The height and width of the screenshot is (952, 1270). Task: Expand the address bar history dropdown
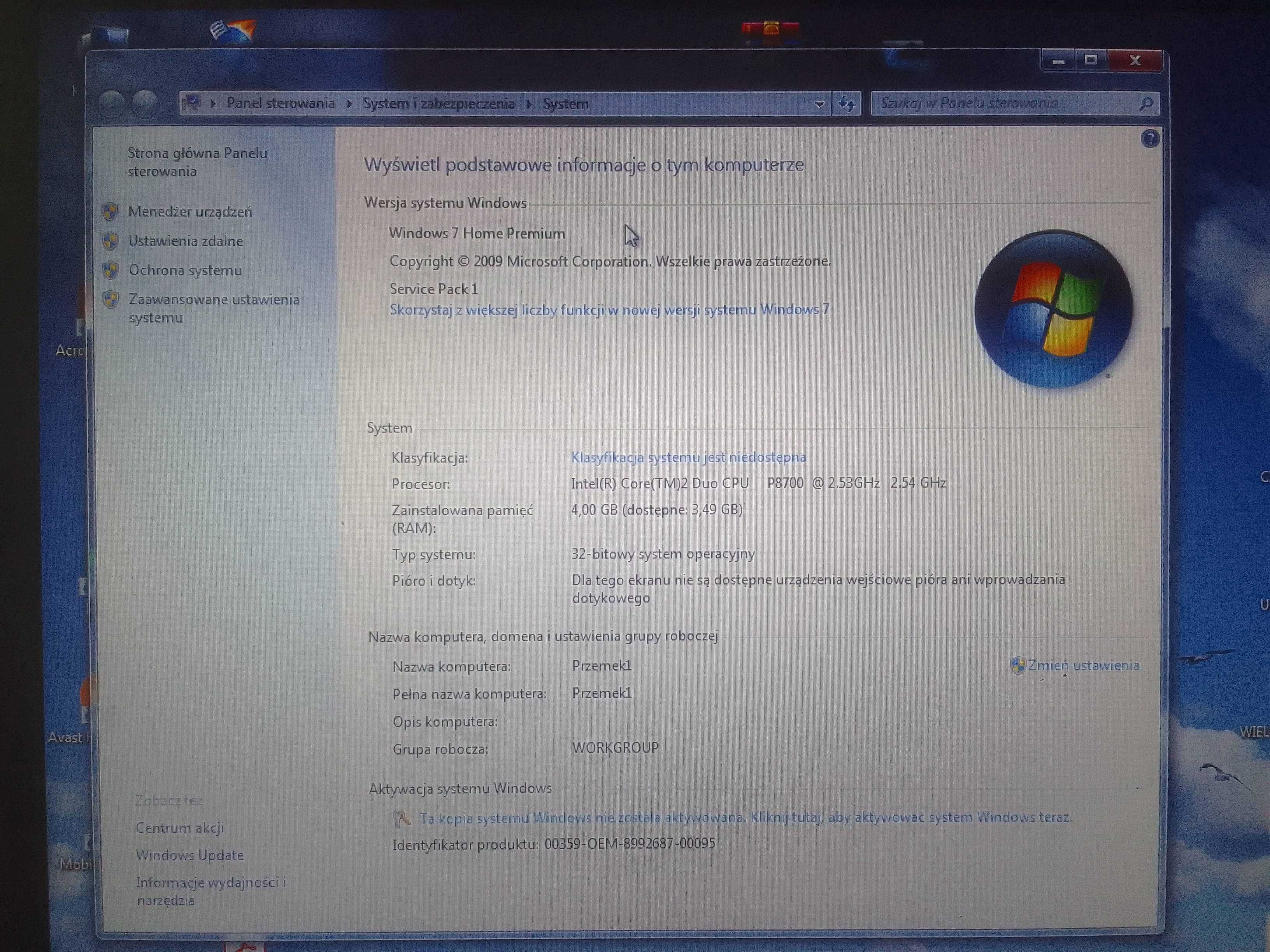(819, 105)
